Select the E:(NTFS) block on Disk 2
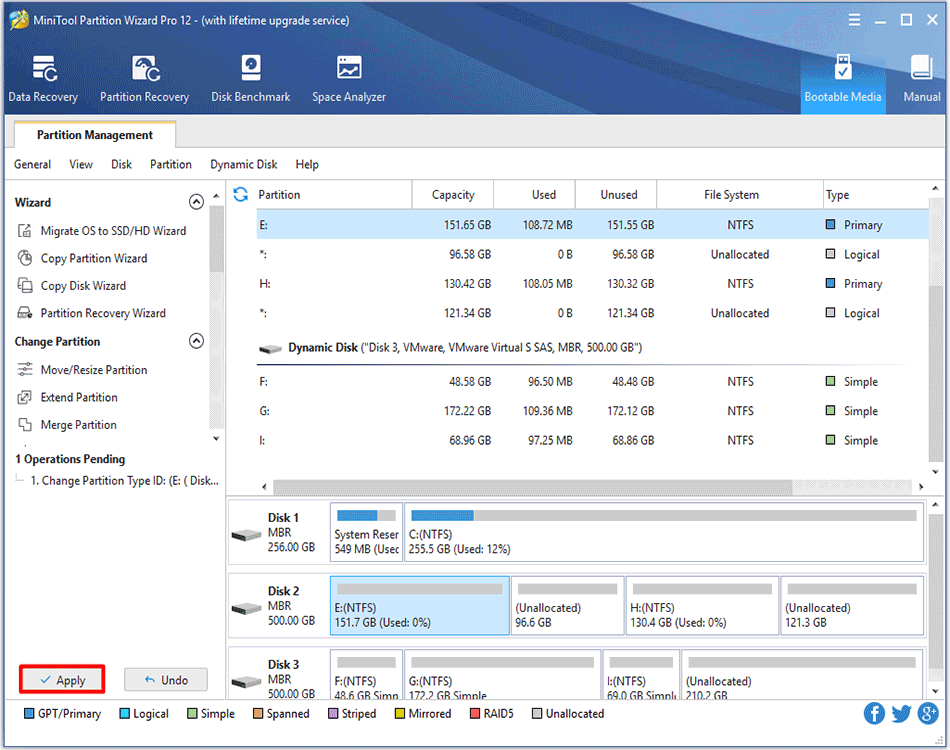The image size is (950, 750). pos(420,606)
